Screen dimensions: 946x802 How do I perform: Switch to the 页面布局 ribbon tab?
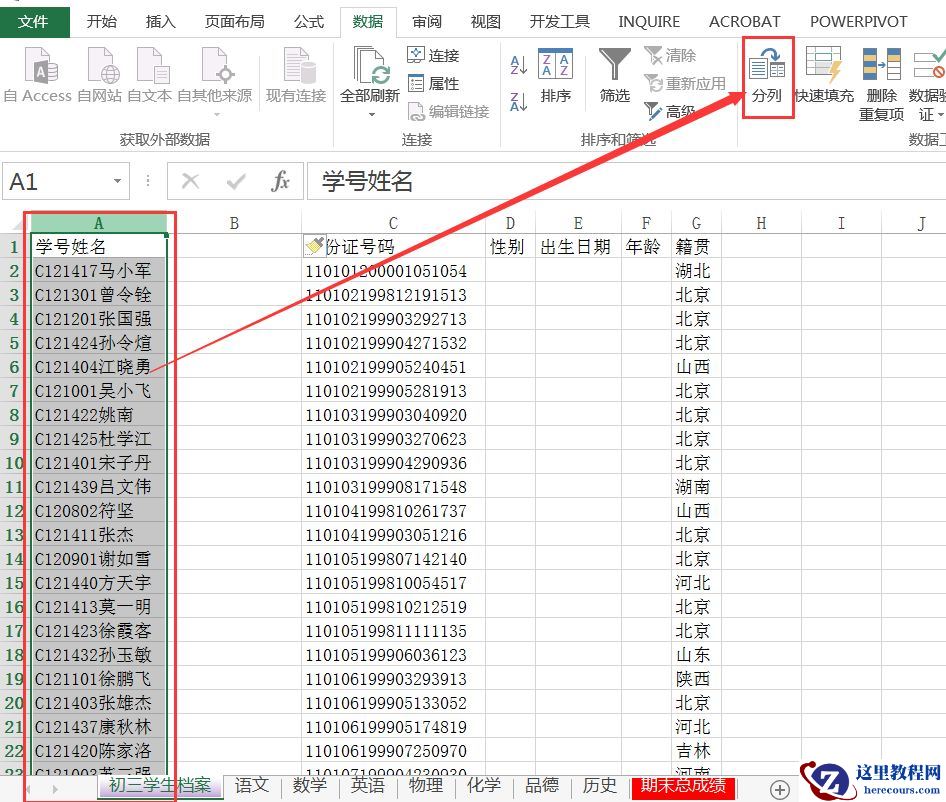[234, 22]
